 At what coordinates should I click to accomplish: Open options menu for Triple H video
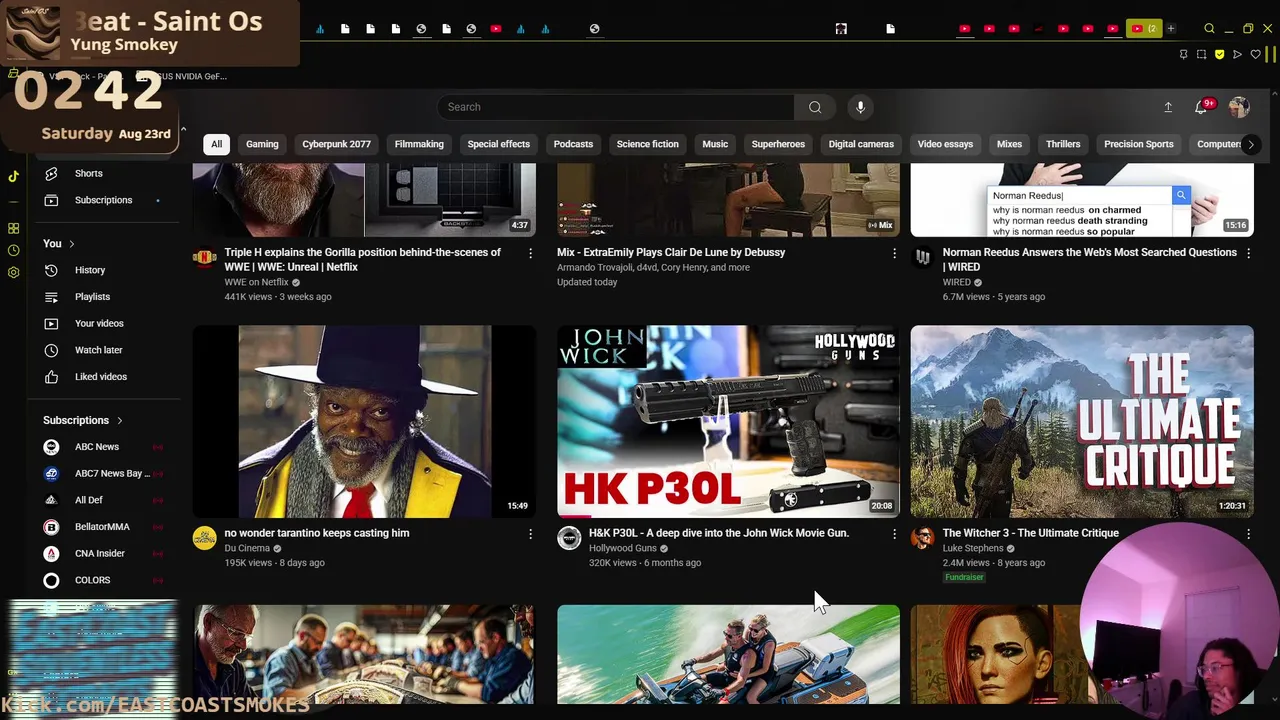pos(530,254)
